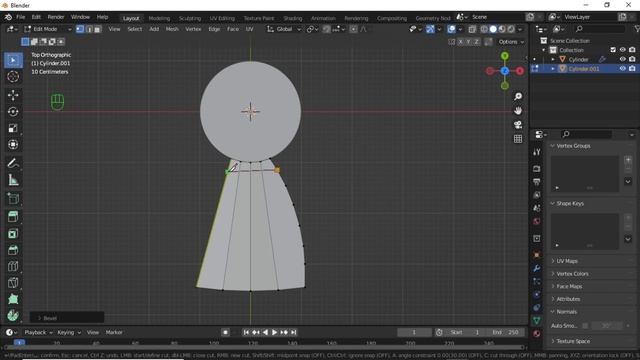Click the blue Z axis gizmo
The image size is (640, 360).
click(504, 71)
